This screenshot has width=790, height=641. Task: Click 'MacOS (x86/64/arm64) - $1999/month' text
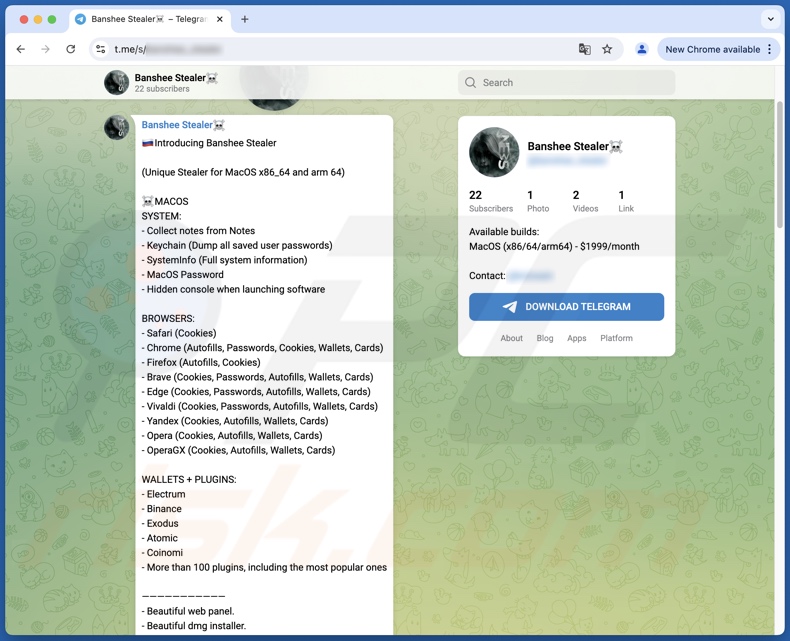[x=554, y=246]
